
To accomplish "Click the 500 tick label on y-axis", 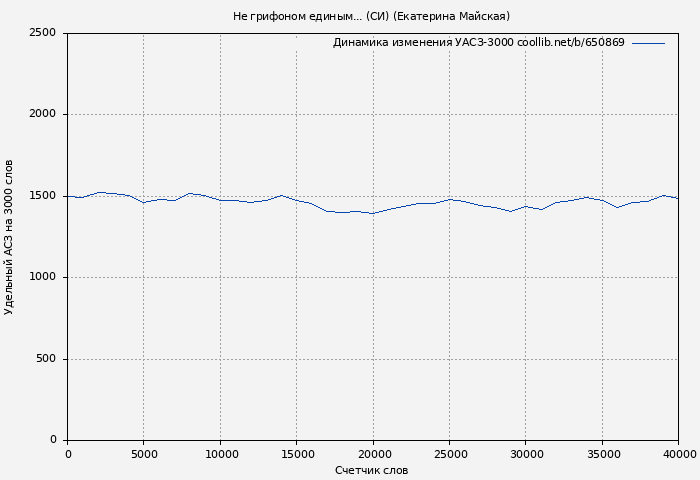I will tap(46, 359).
